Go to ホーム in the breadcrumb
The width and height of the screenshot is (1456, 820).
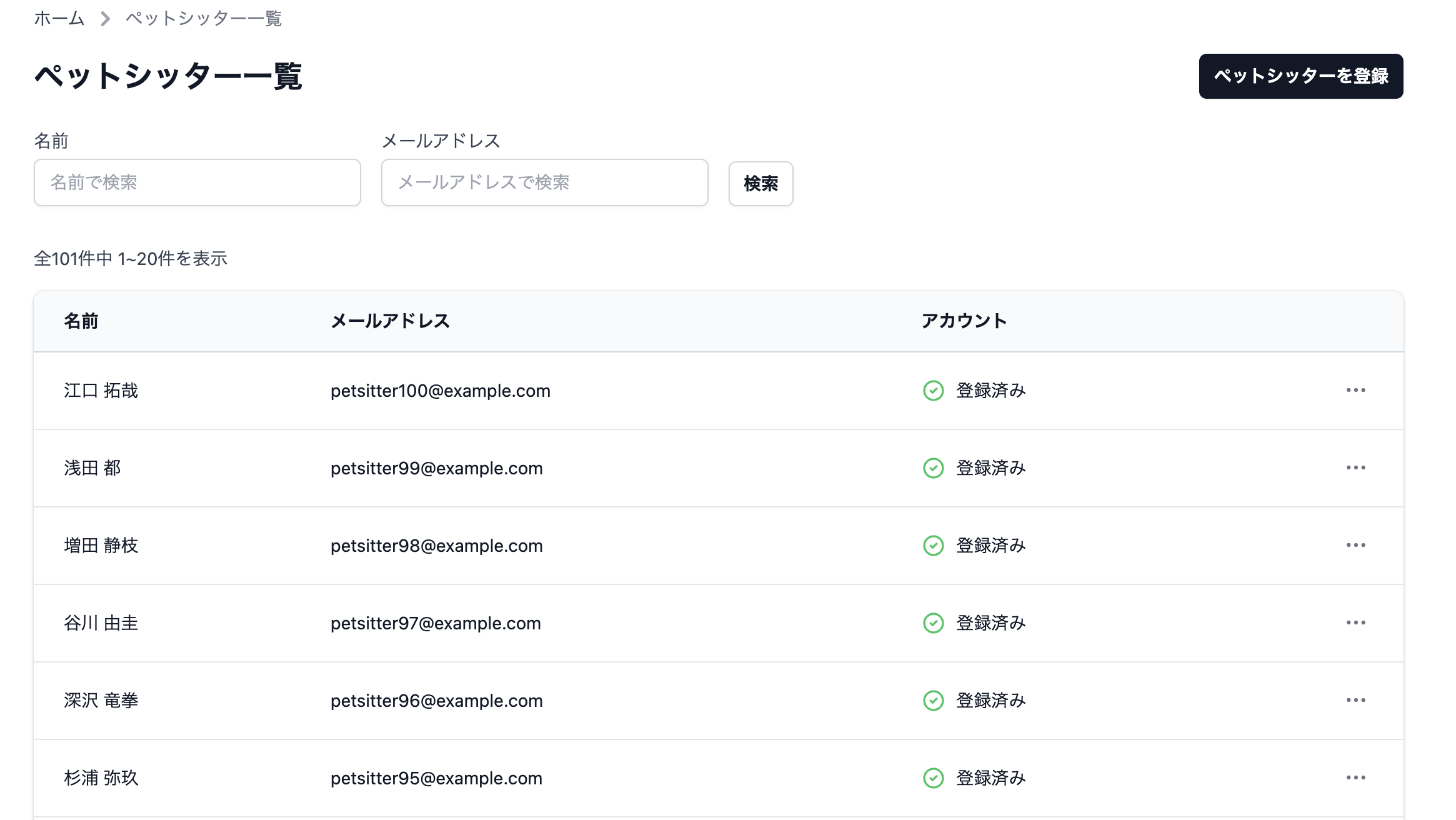(59, 19)
